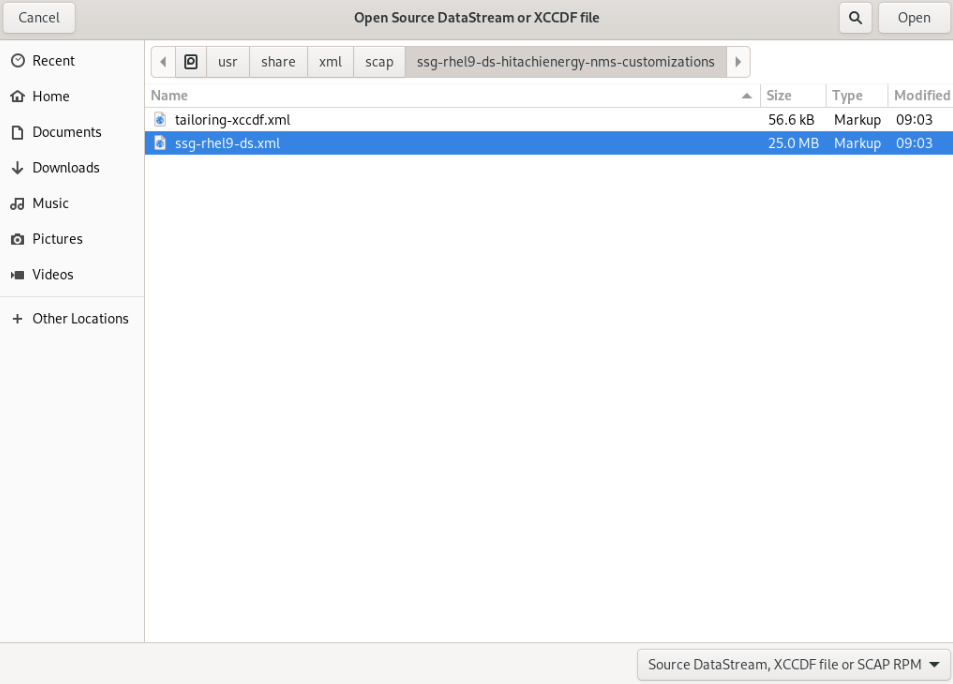This screenshot has height=684, width=953.
Task: Open Music folder in sidebar
Action: coord(50,204)
